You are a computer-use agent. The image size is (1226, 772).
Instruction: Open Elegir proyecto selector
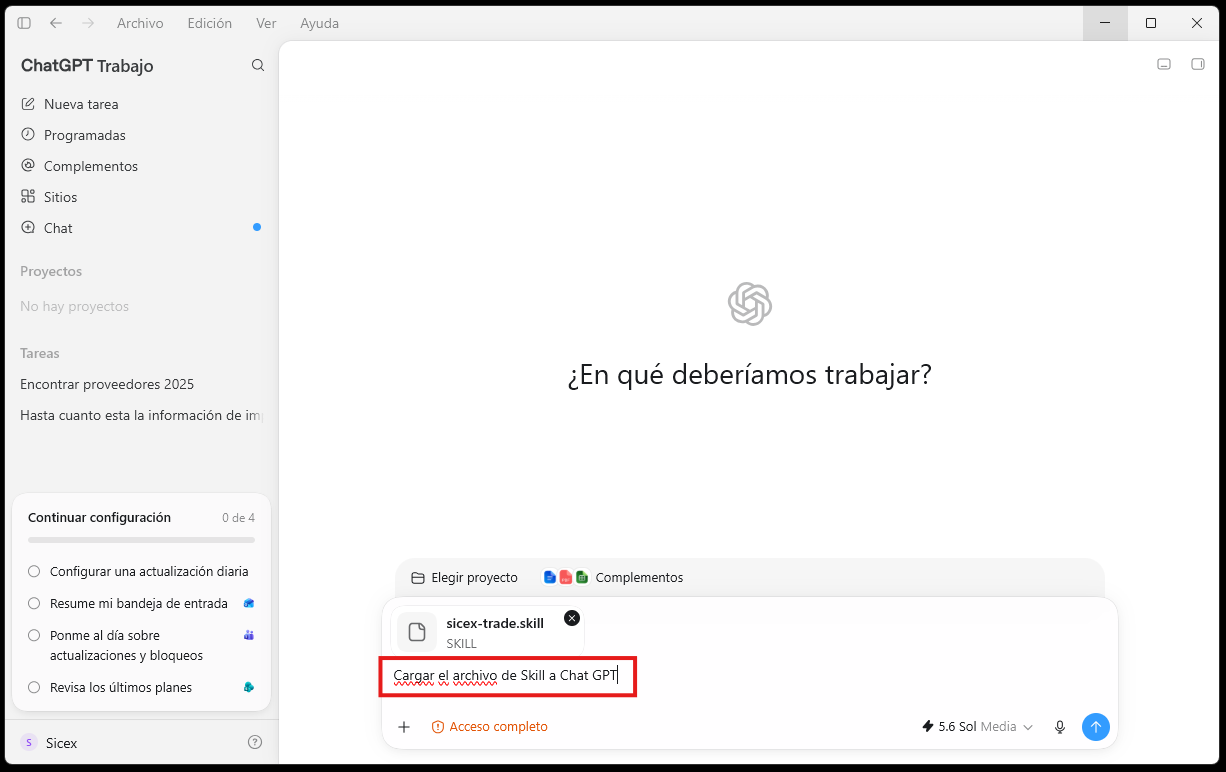tap(465, 577)
